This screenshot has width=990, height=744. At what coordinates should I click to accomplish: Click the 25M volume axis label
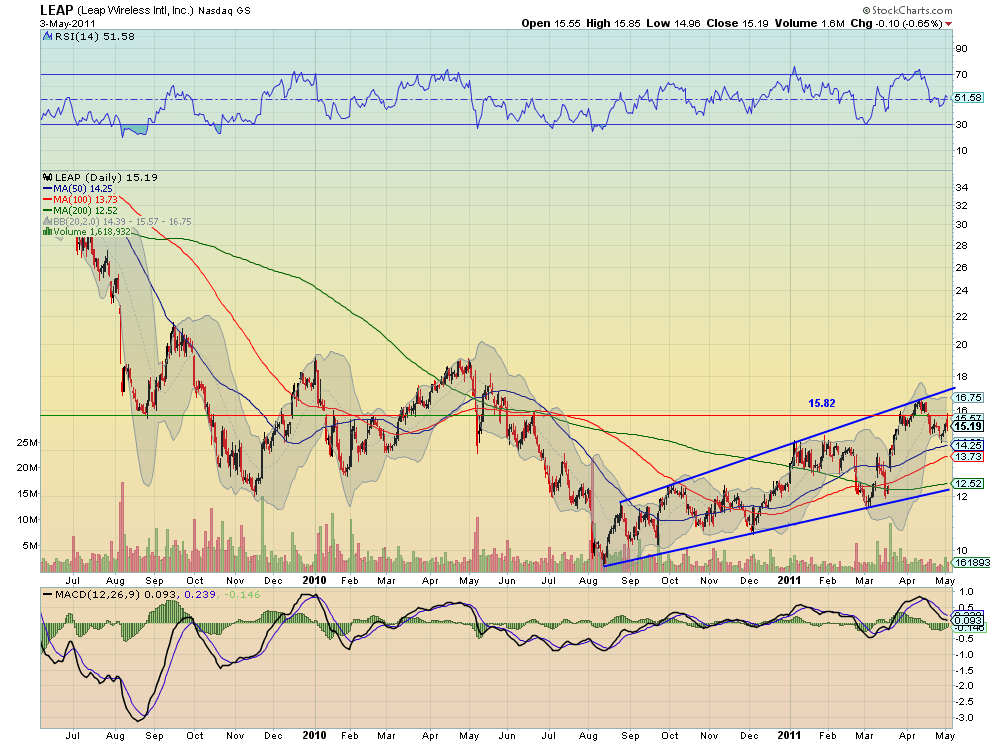point(27,443)
